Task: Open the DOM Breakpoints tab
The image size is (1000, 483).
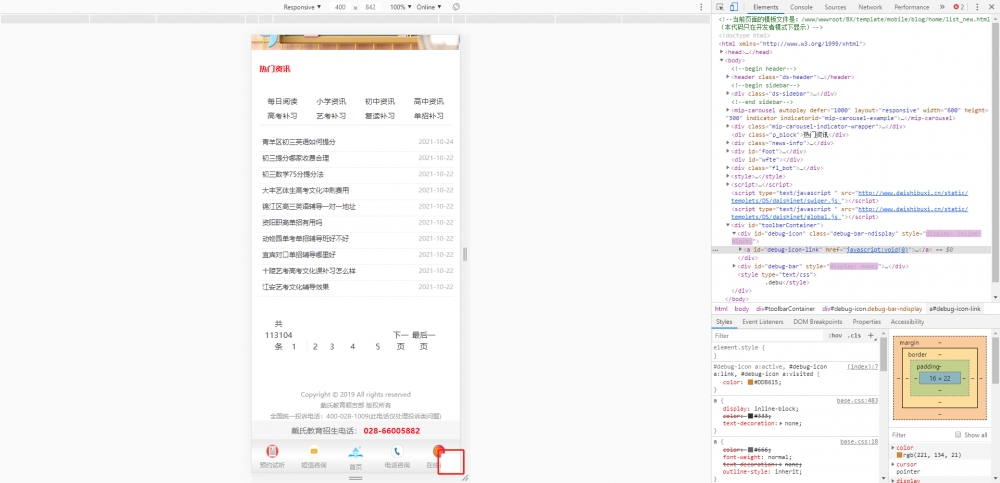Action: pos(818,322)
